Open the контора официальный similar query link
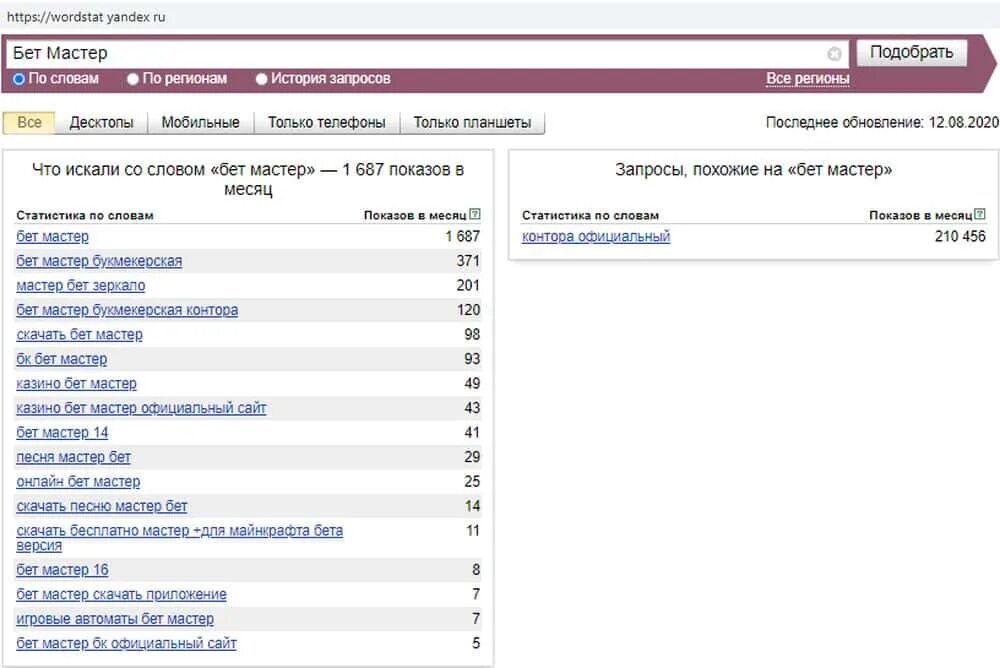1000x668 pixels. pos(596,237)
